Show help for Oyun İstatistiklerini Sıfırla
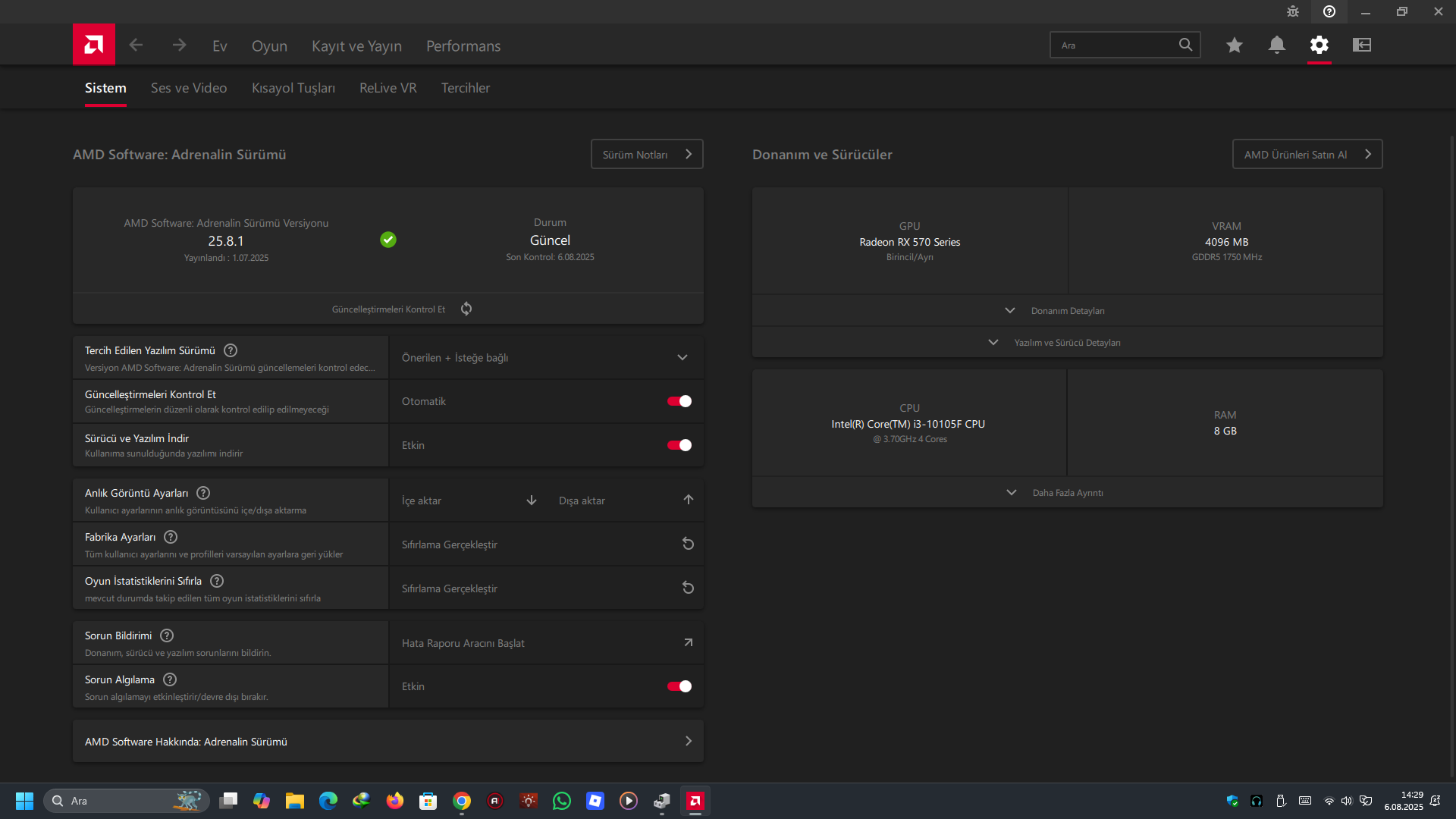This screenshot has height=819, width=1456. point(217,581)
